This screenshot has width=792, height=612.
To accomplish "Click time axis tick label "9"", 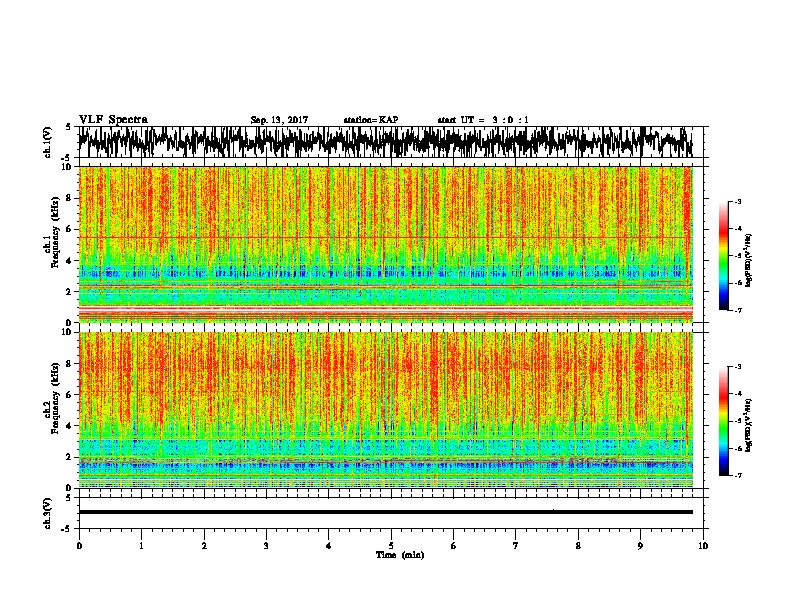I will (x=640, y=546).
